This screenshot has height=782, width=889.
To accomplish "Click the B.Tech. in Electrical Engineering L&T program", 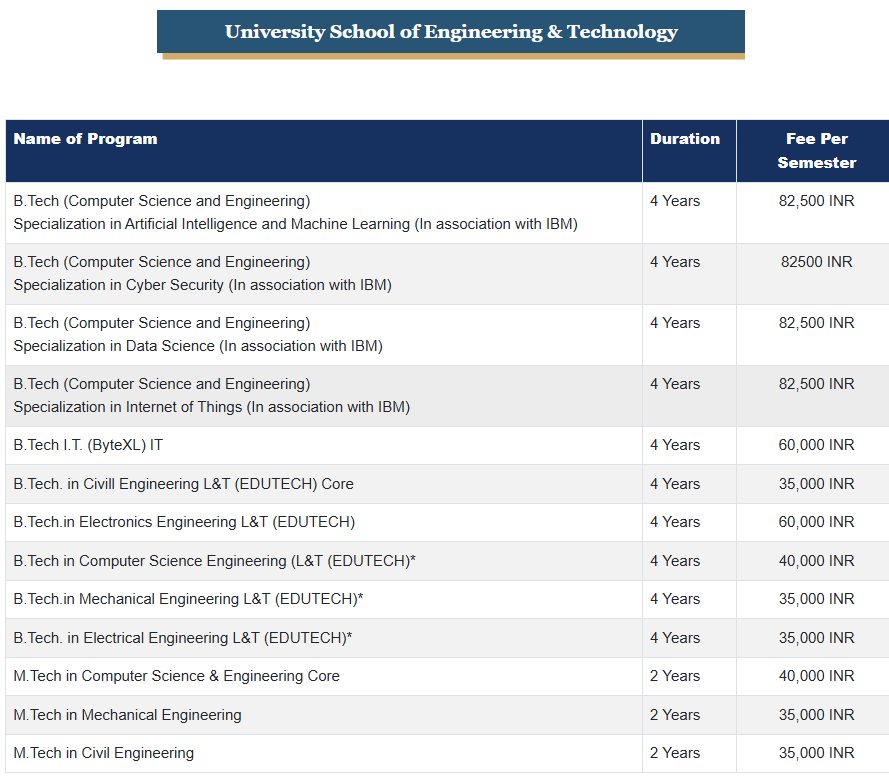I will click(182, 638).
